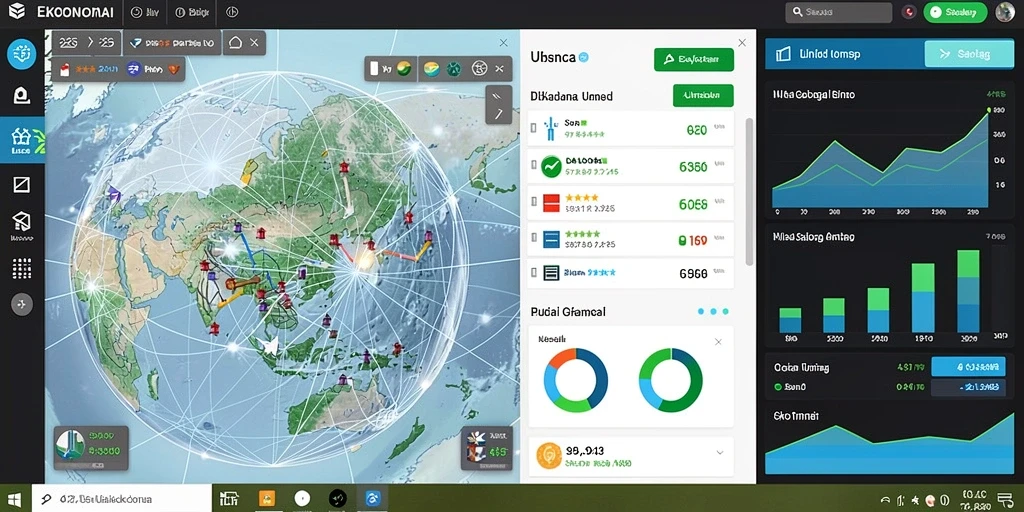This screenshot has width=1024, height=512.
Task: Check the box on the 6960 row
Action: point(534,273)
